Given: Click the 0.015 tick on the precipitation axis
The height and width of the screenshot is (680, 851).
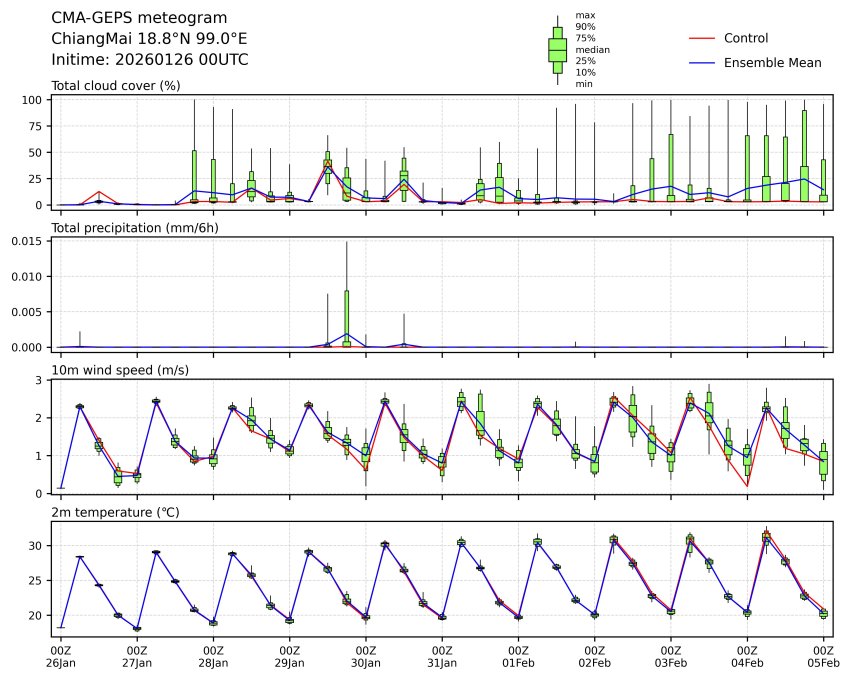Looking at the screenshot, I should tap(28, 241).
